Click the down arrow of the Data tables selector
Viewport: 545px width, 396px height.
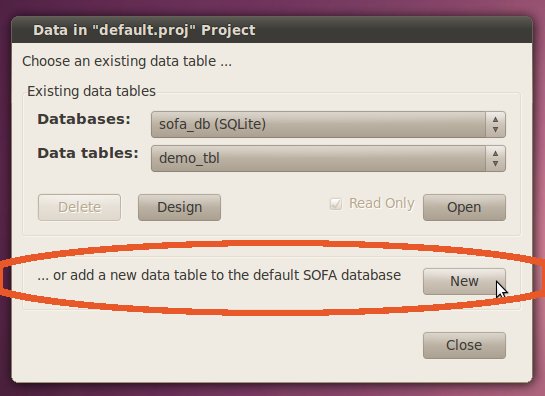pyautogui.click(x=496, y=164)
